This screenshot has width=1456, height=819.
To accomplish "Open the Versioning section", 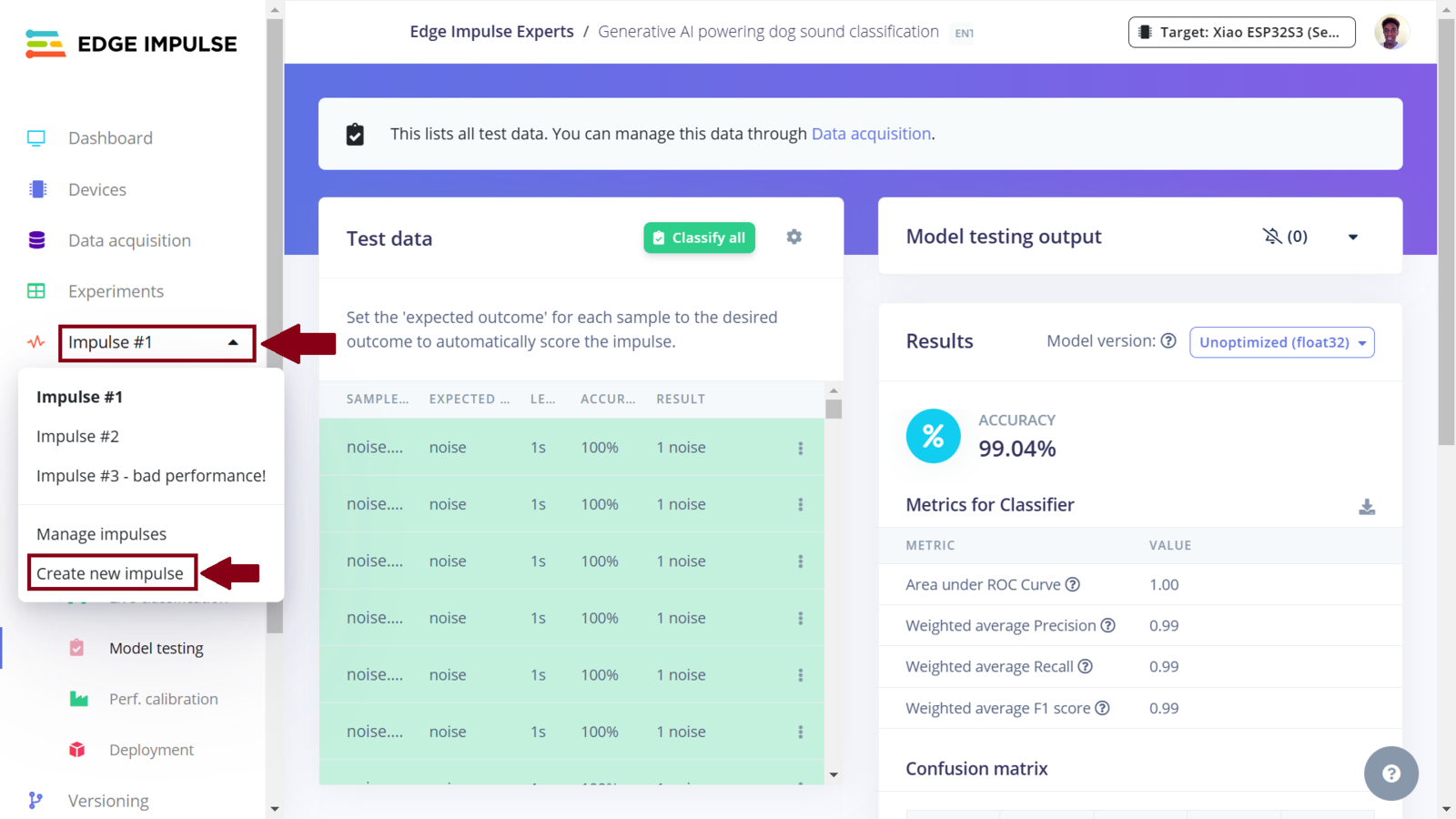I will click(108, 801).
